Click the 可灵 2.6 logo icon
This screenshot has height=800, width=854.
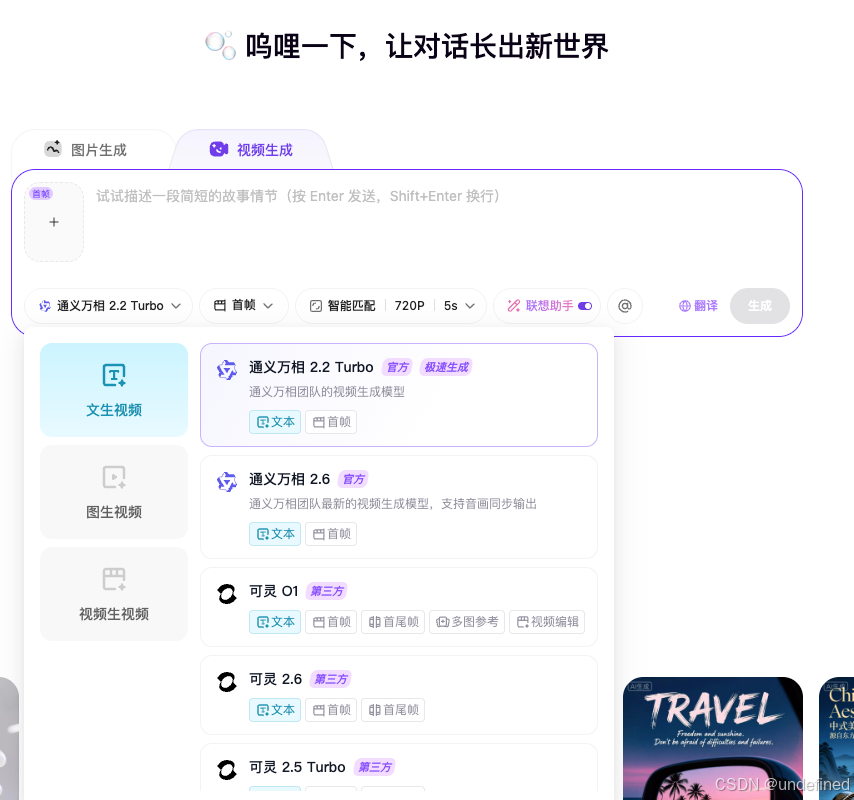[x=227, y=682]
